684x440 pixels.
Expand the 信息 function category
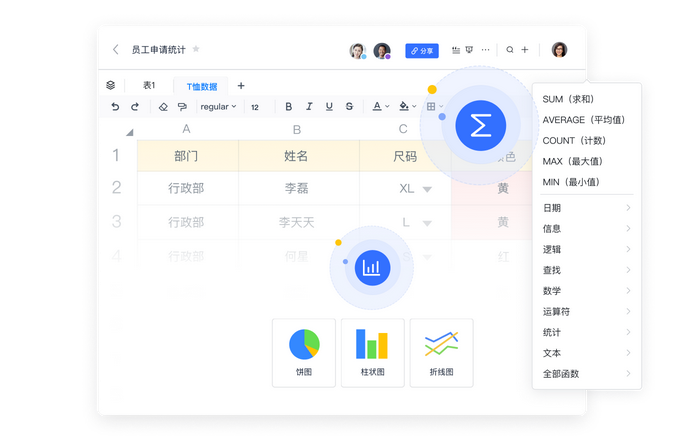click(587, 229)
